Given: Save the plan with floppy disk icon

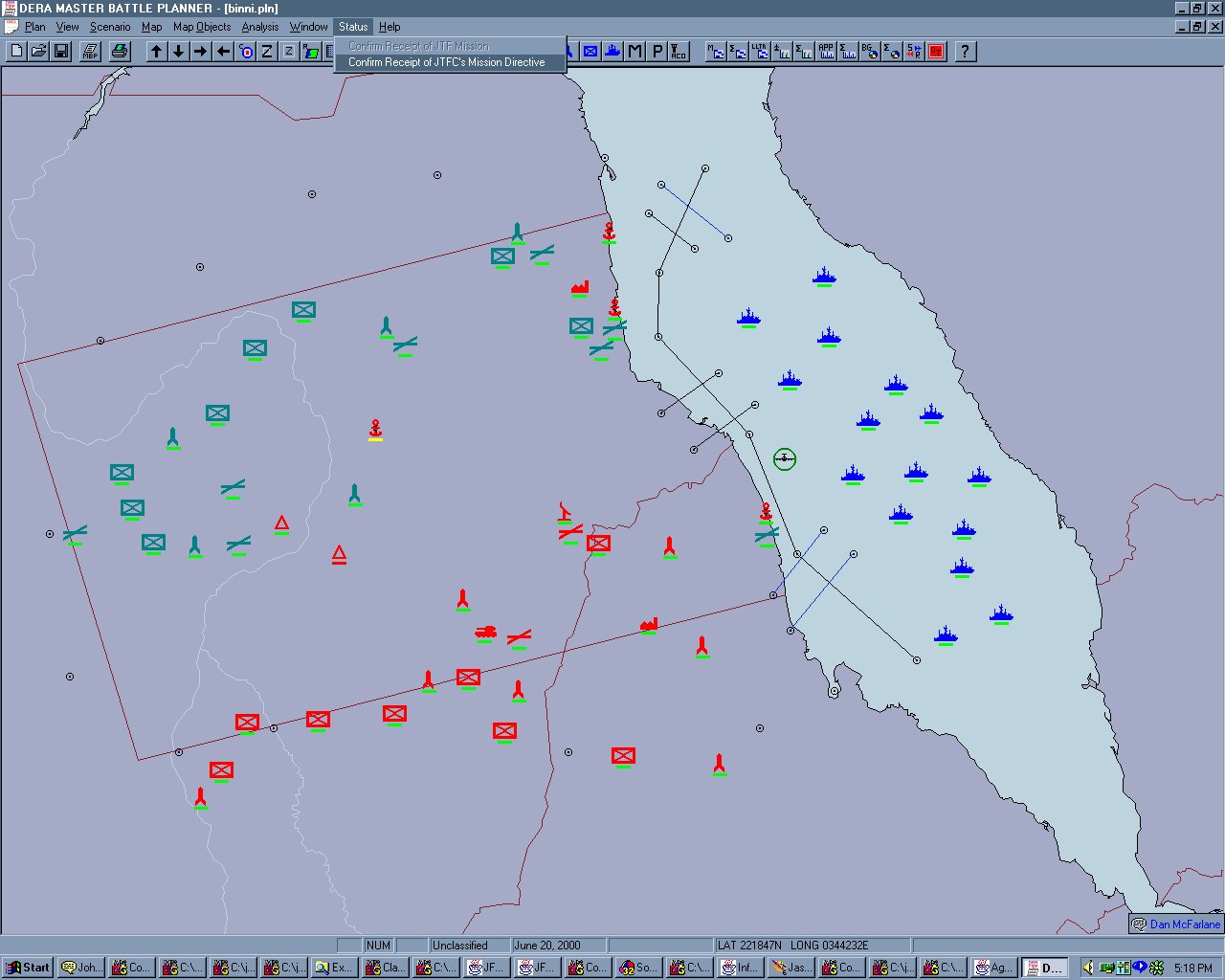Looking at the screenshot, I should pyautogui.click(x=60, y=52).
